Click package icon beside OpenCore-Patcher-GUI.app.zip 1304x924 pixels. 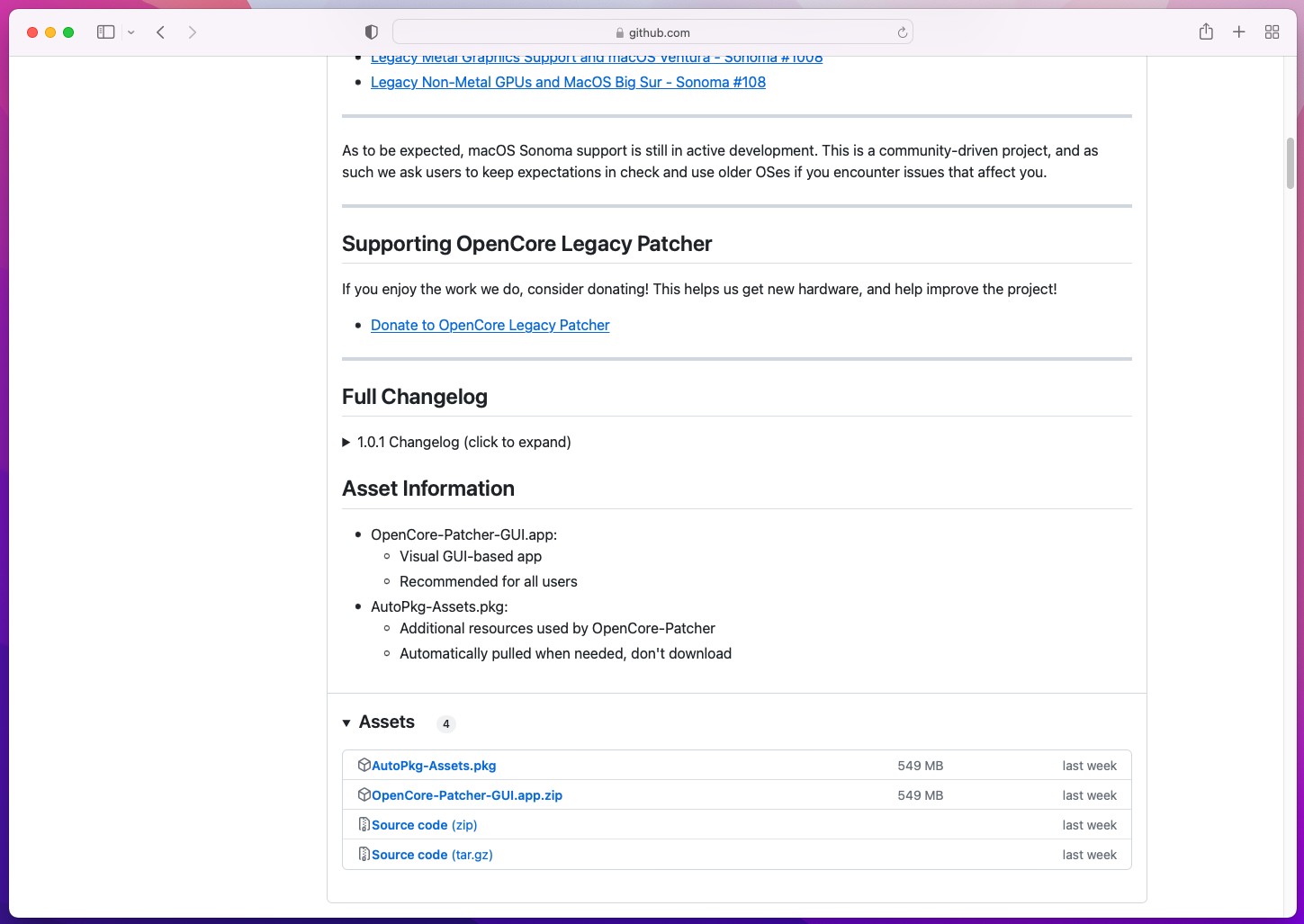tap(364, 794)
